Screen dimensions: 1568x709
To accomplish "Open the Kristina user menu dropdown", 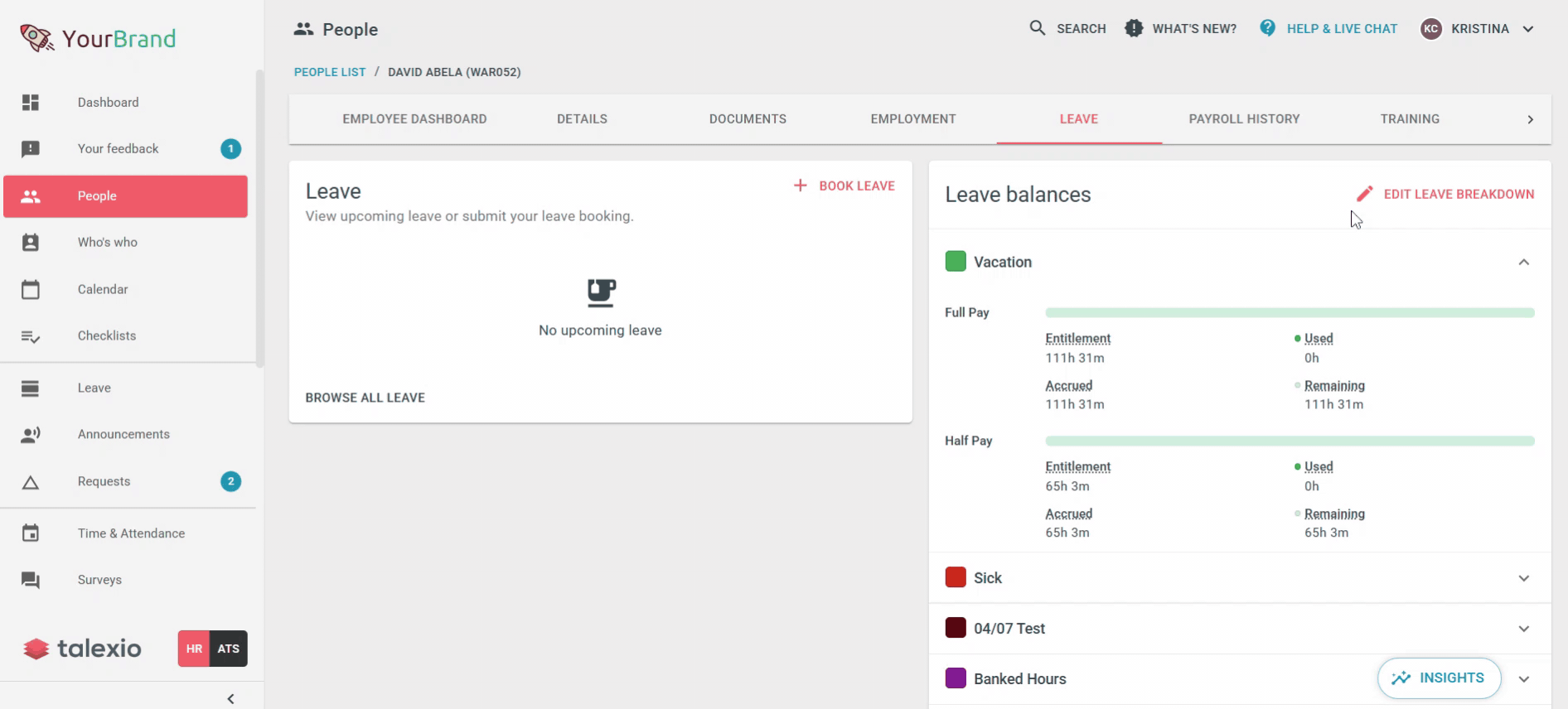I will point(1528,29).
